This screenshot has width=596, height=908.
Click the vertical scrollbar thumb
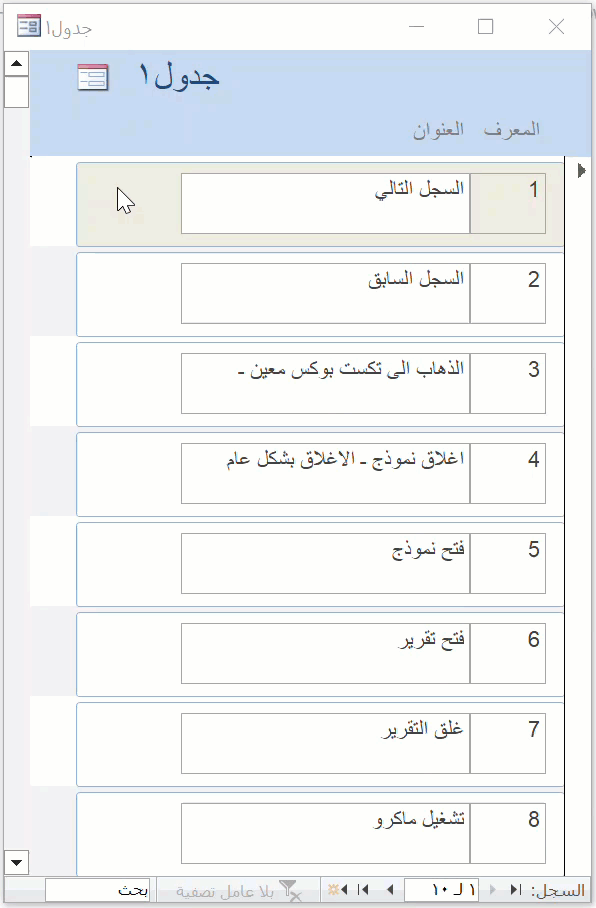click(17, 91)
